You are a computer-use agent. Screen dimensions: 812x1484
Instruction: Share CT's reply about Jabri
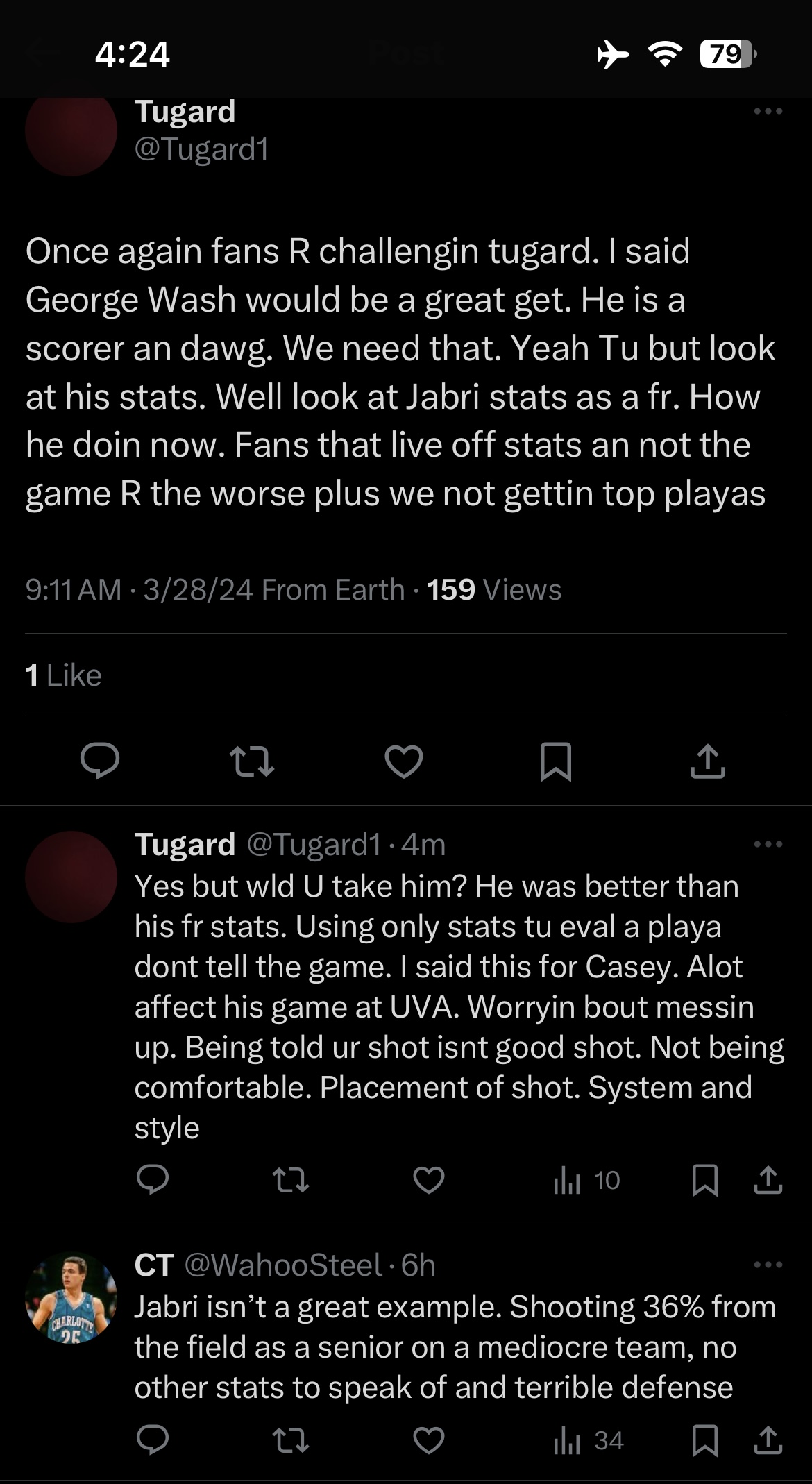coord(768,1441)
